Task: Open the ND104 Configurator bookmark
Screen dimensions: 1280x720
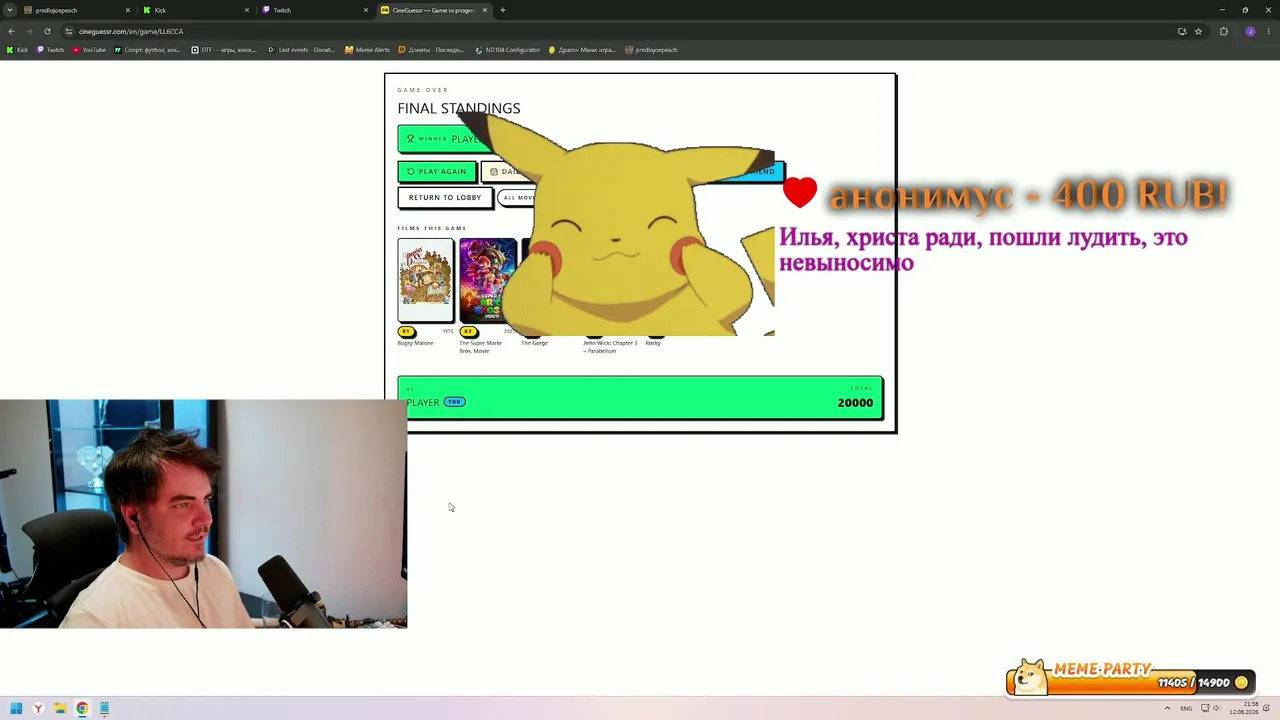Action: point(507,50)
